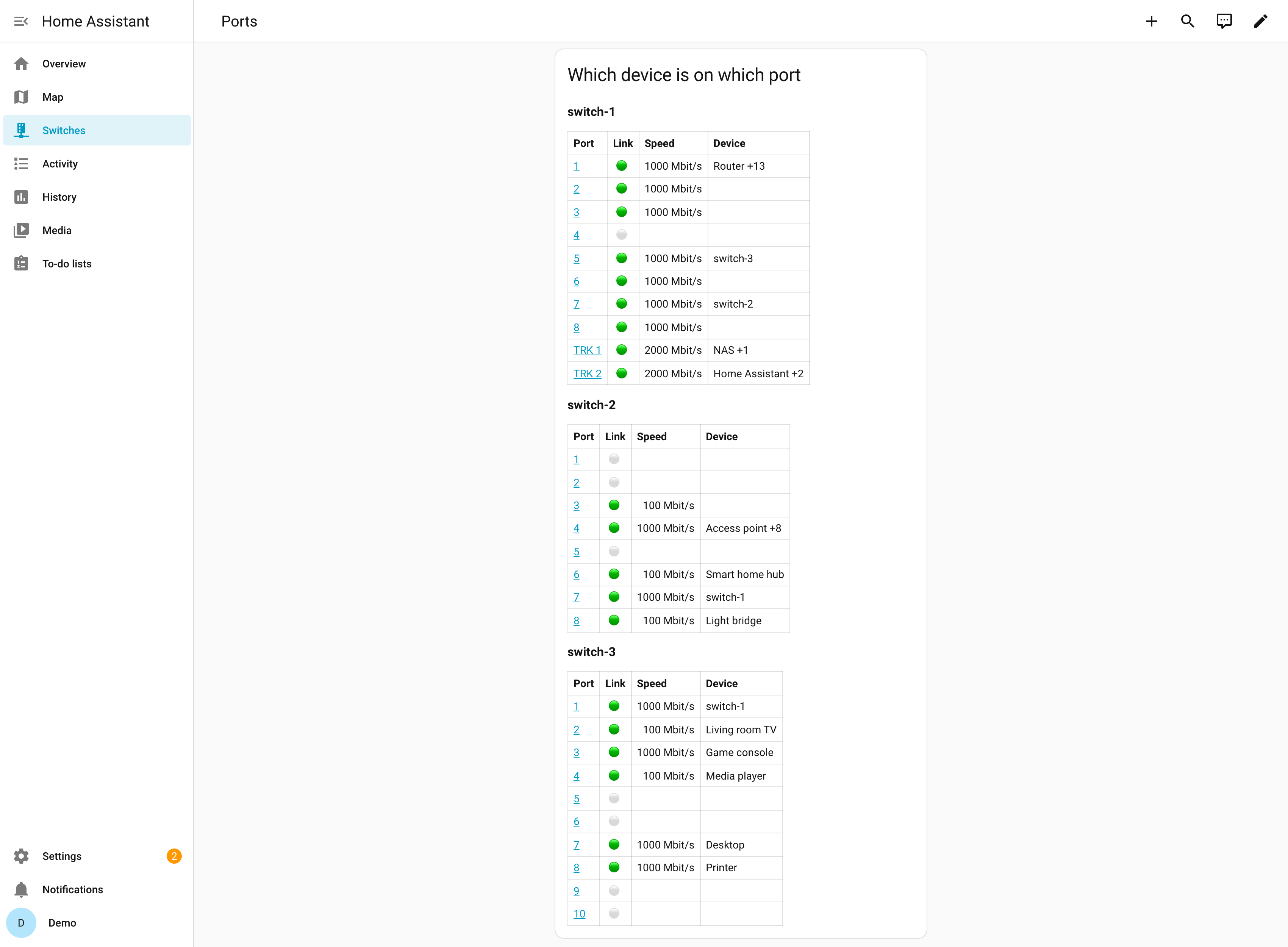1288x947 pixels.
Task: Open switch-3 port 9 link
Action: (x=576, y=891)
